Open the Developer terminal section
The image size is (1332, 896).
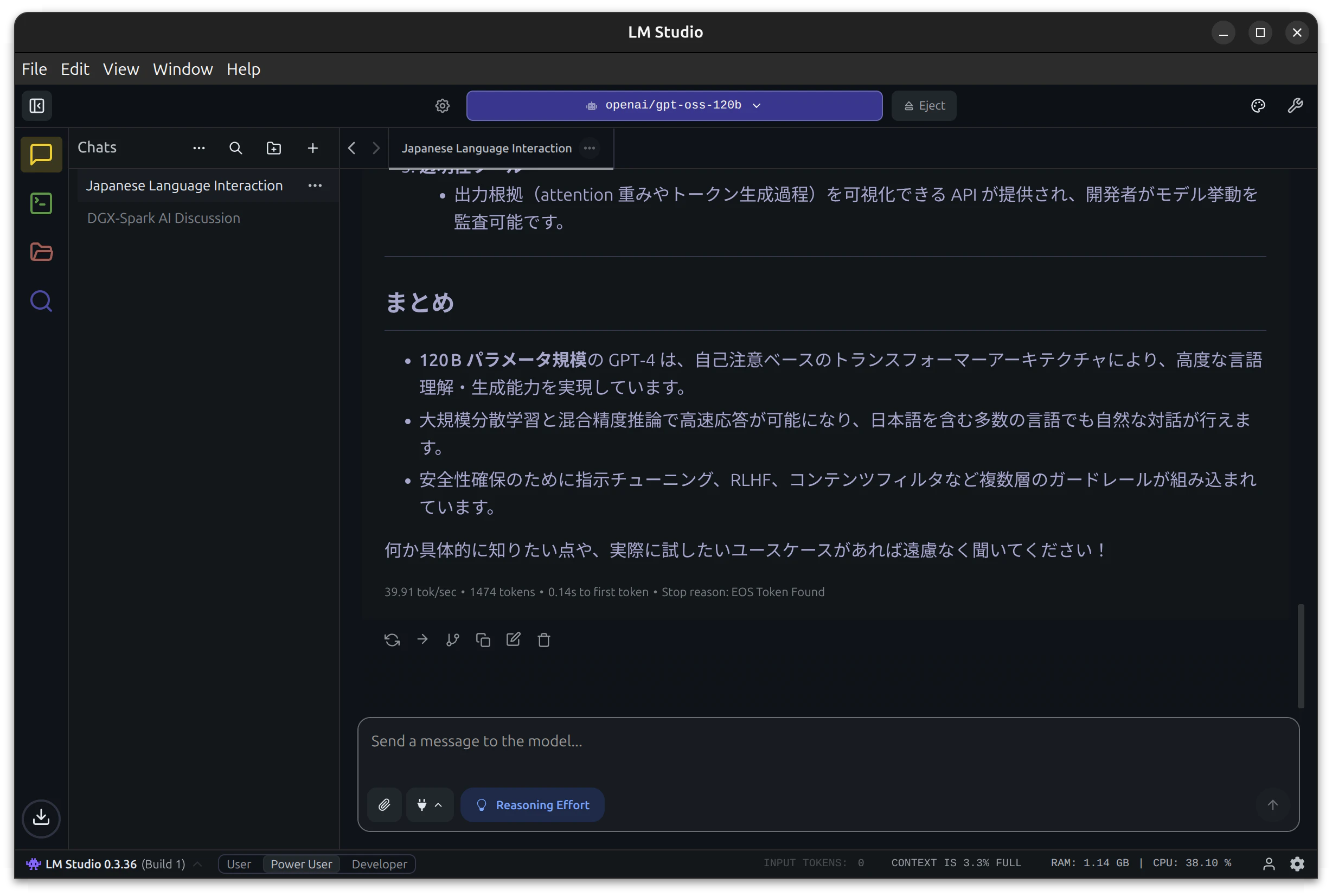click(x=41, y=203)
